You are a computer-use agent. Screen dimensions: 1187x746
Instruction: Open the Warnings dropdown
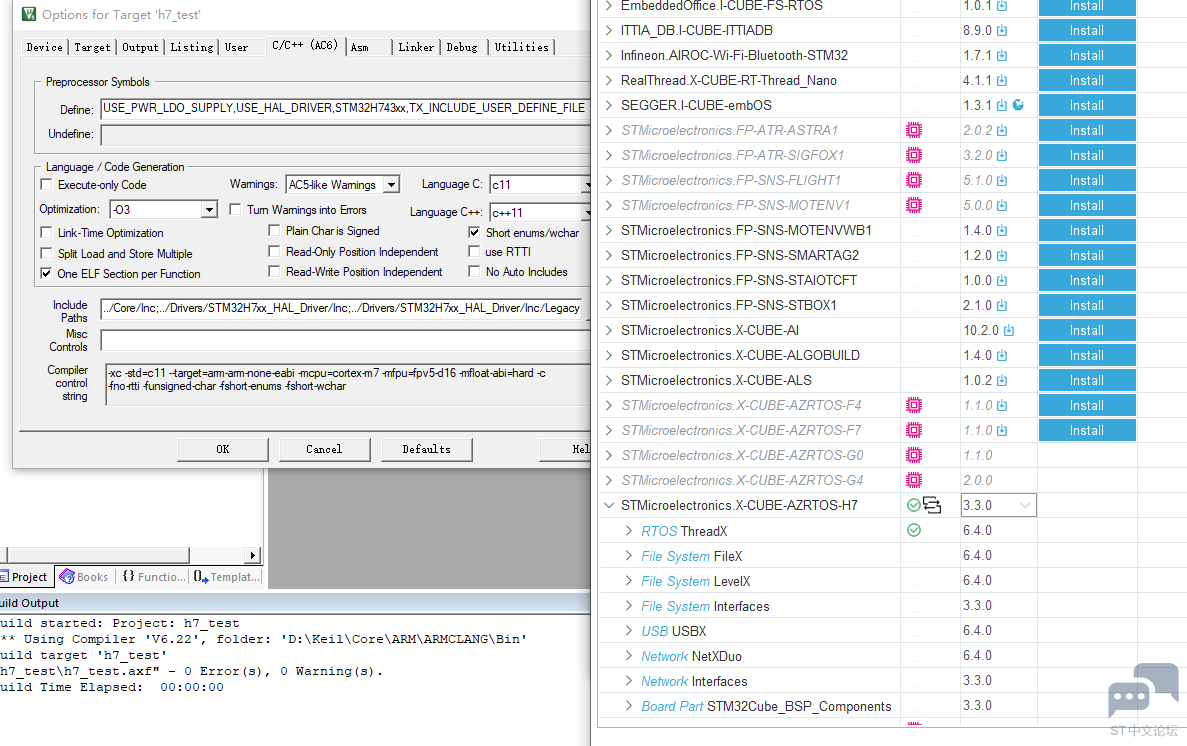[391, 185]
